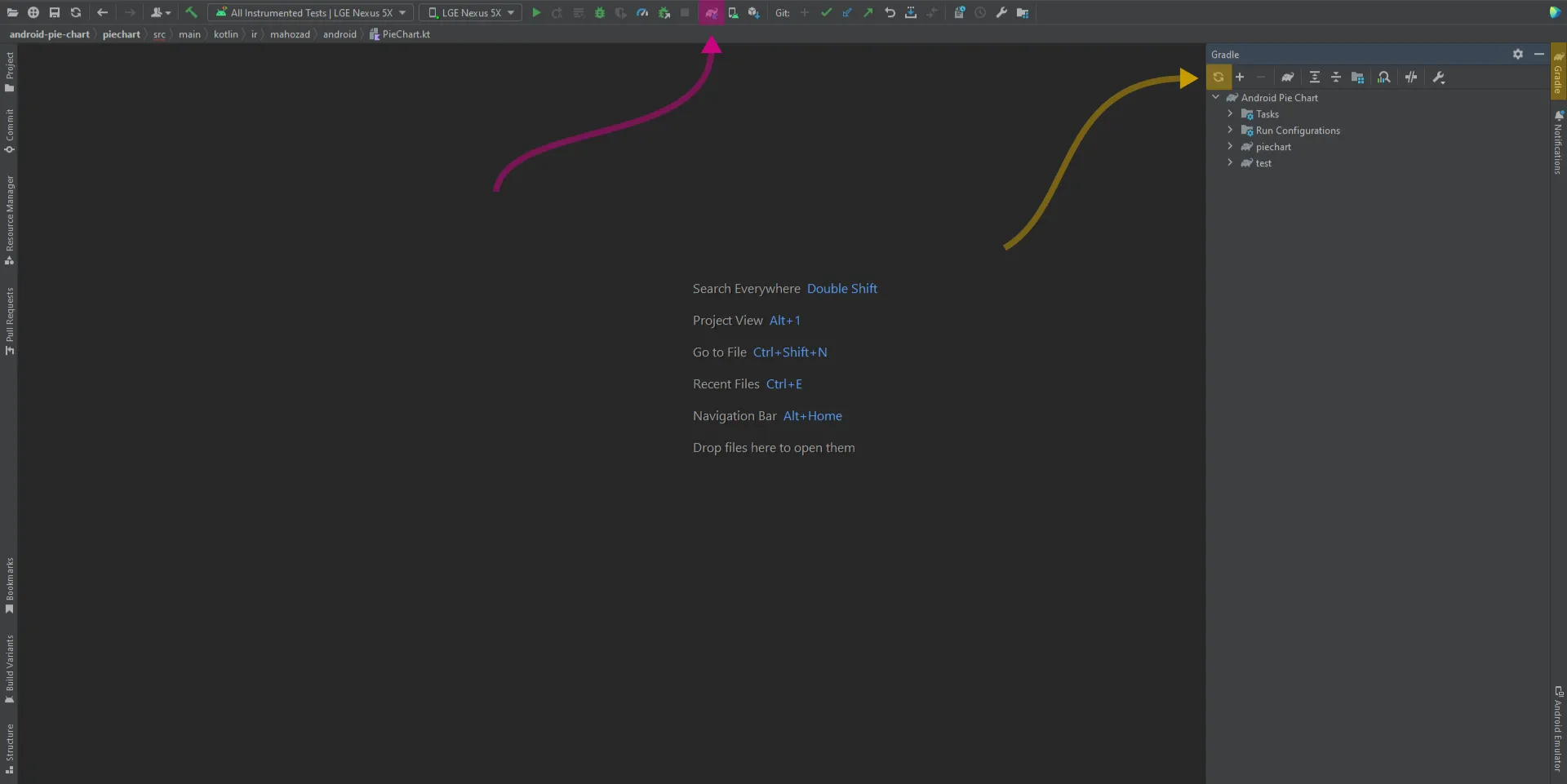
Task: Open the Pull Requests side tab
Action: (9, 321)
